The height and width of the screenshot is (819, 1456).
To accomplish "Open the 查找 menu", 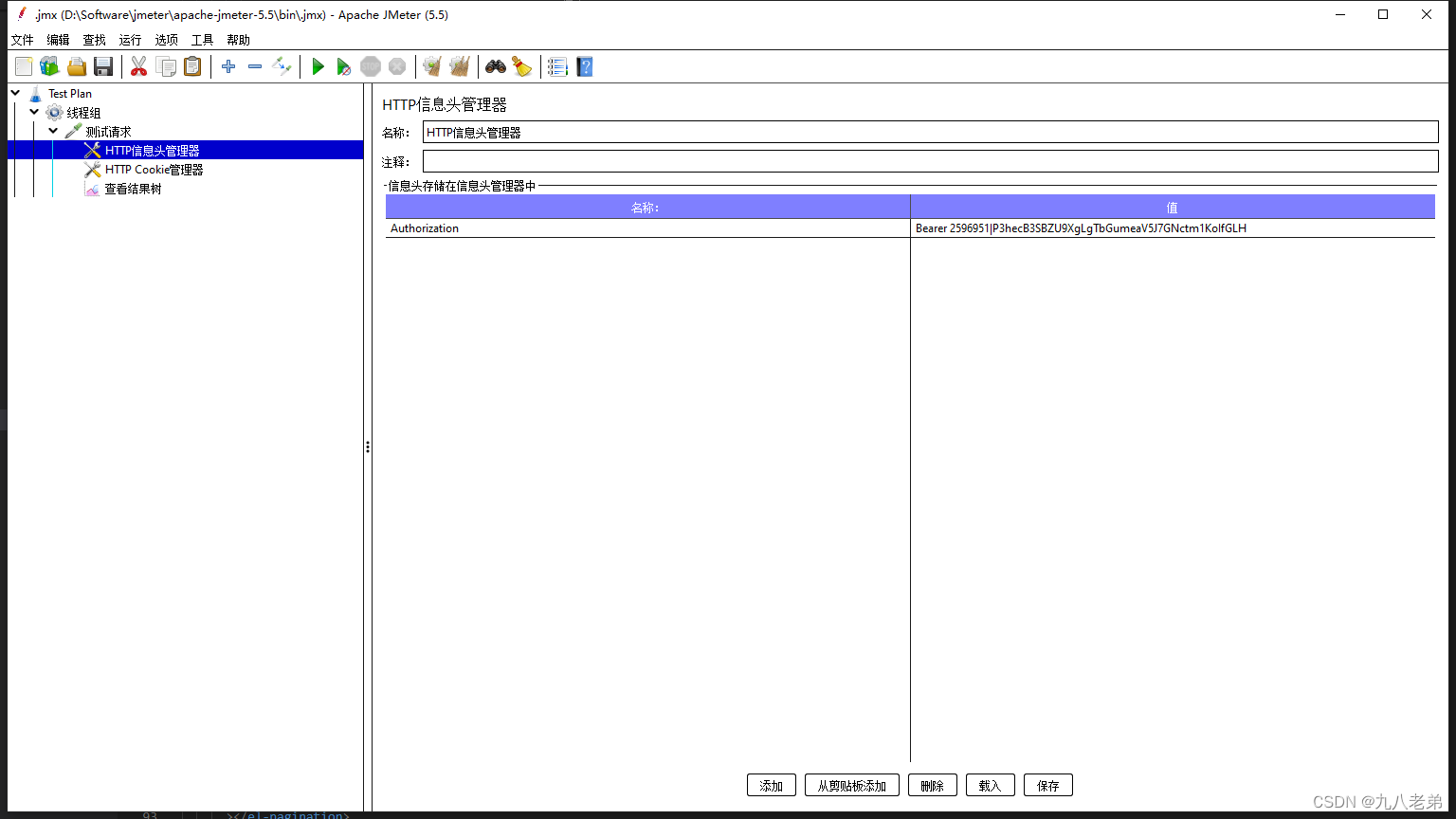I will [x=94, y=40].
